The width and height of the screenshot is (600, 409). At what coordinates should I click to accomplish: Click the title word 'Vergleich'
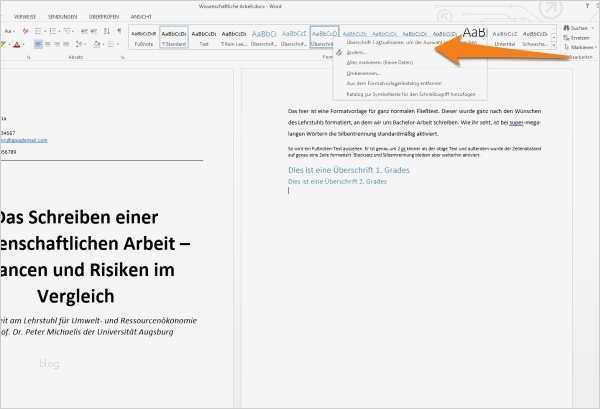pos(76,296)
